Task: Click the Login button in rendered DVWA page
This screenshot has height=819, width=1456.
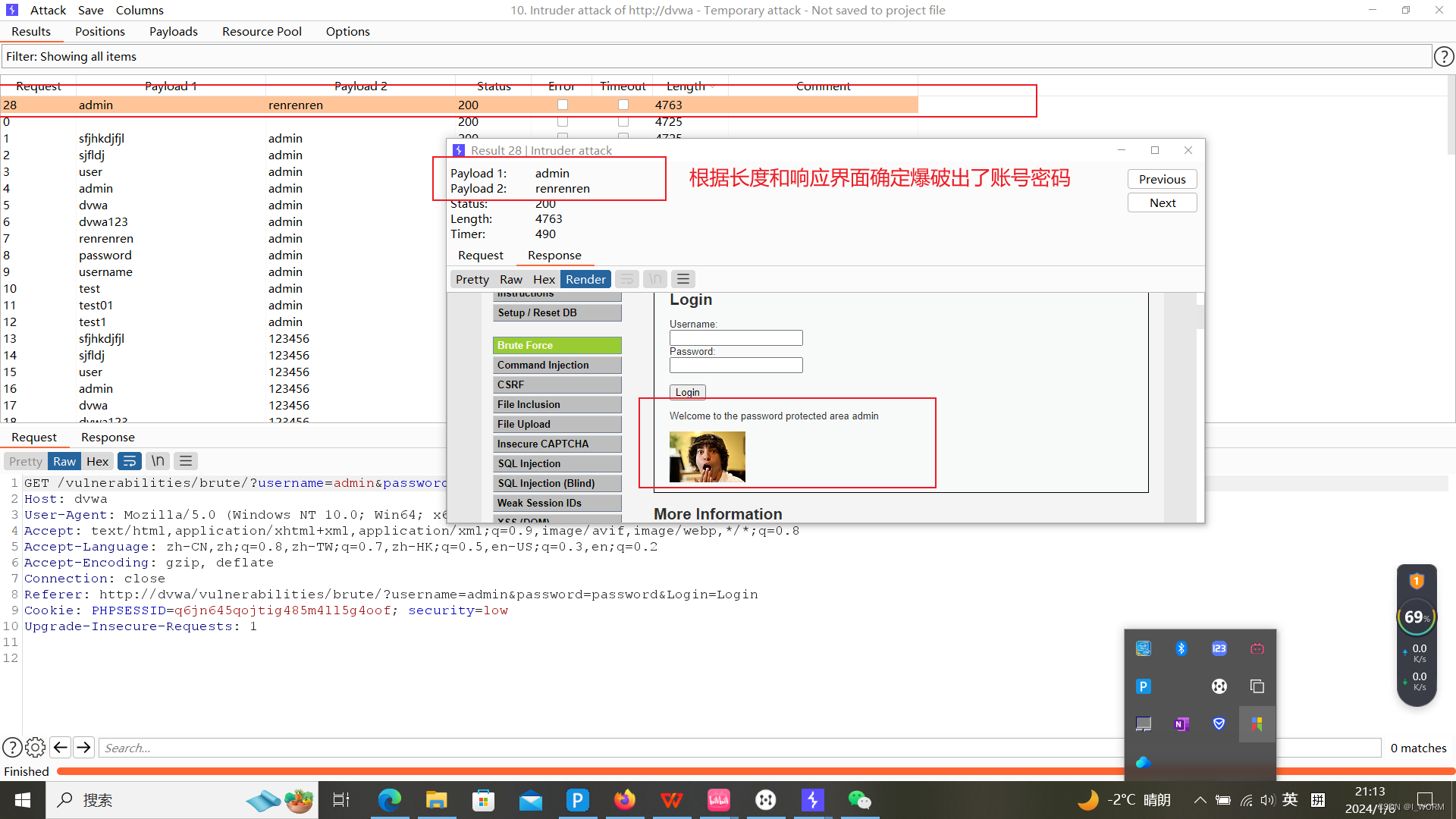Action: 688,392
